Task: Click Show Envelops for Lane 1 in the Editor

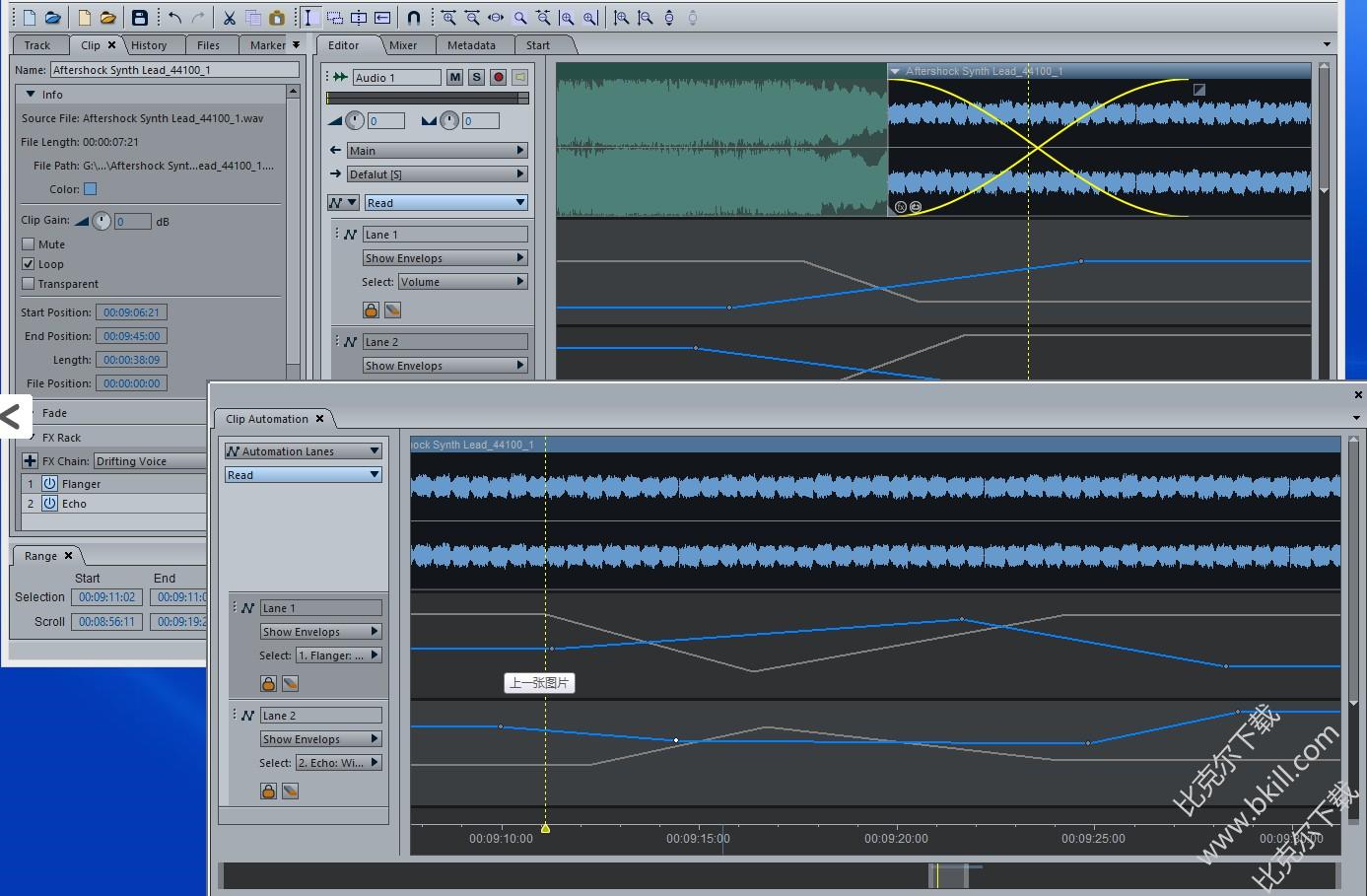Action: [445, 257]
